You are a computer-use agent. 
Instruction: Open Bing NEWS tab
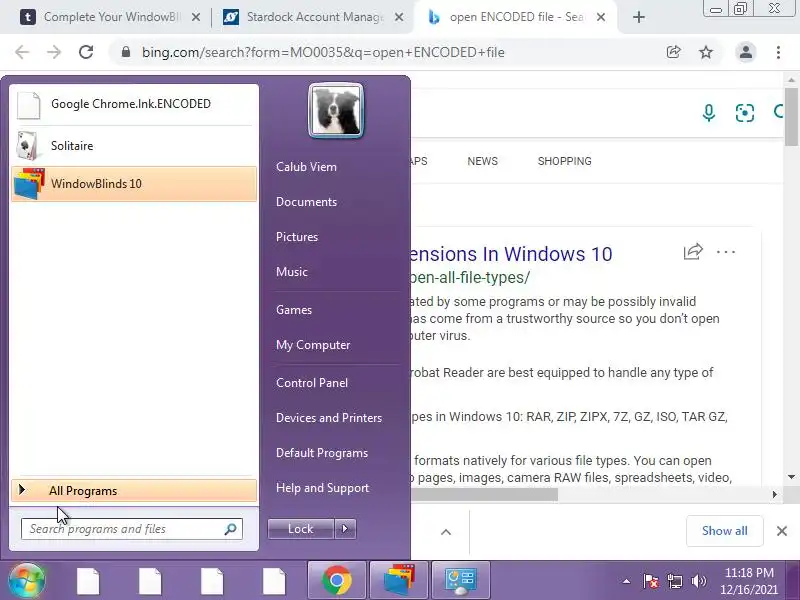click(x=482, y=161)
